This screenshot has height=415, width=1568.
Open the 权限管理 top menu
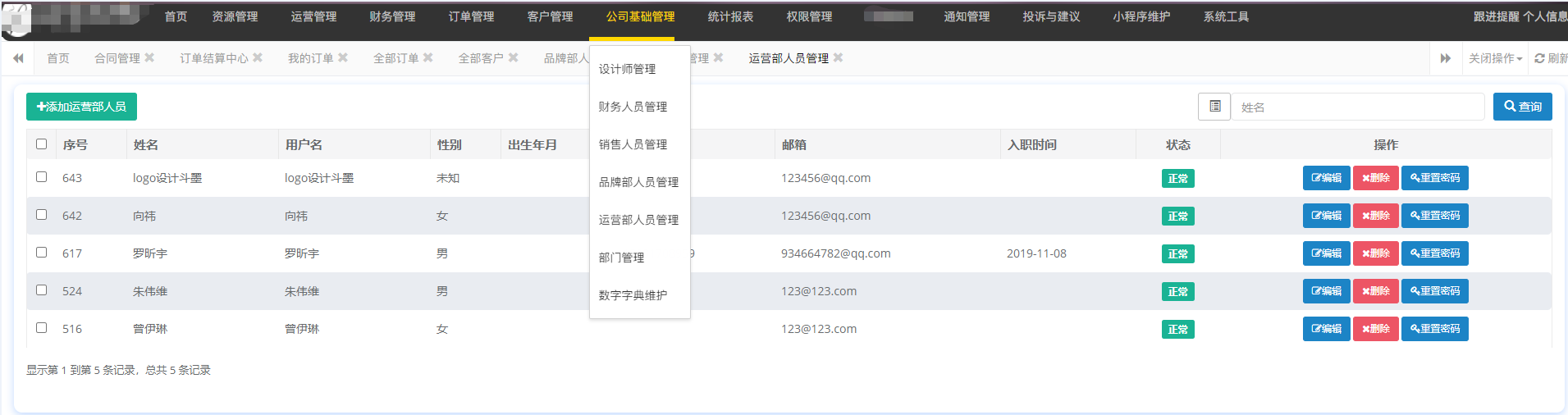pyautogui.click(x=809, y=16)
